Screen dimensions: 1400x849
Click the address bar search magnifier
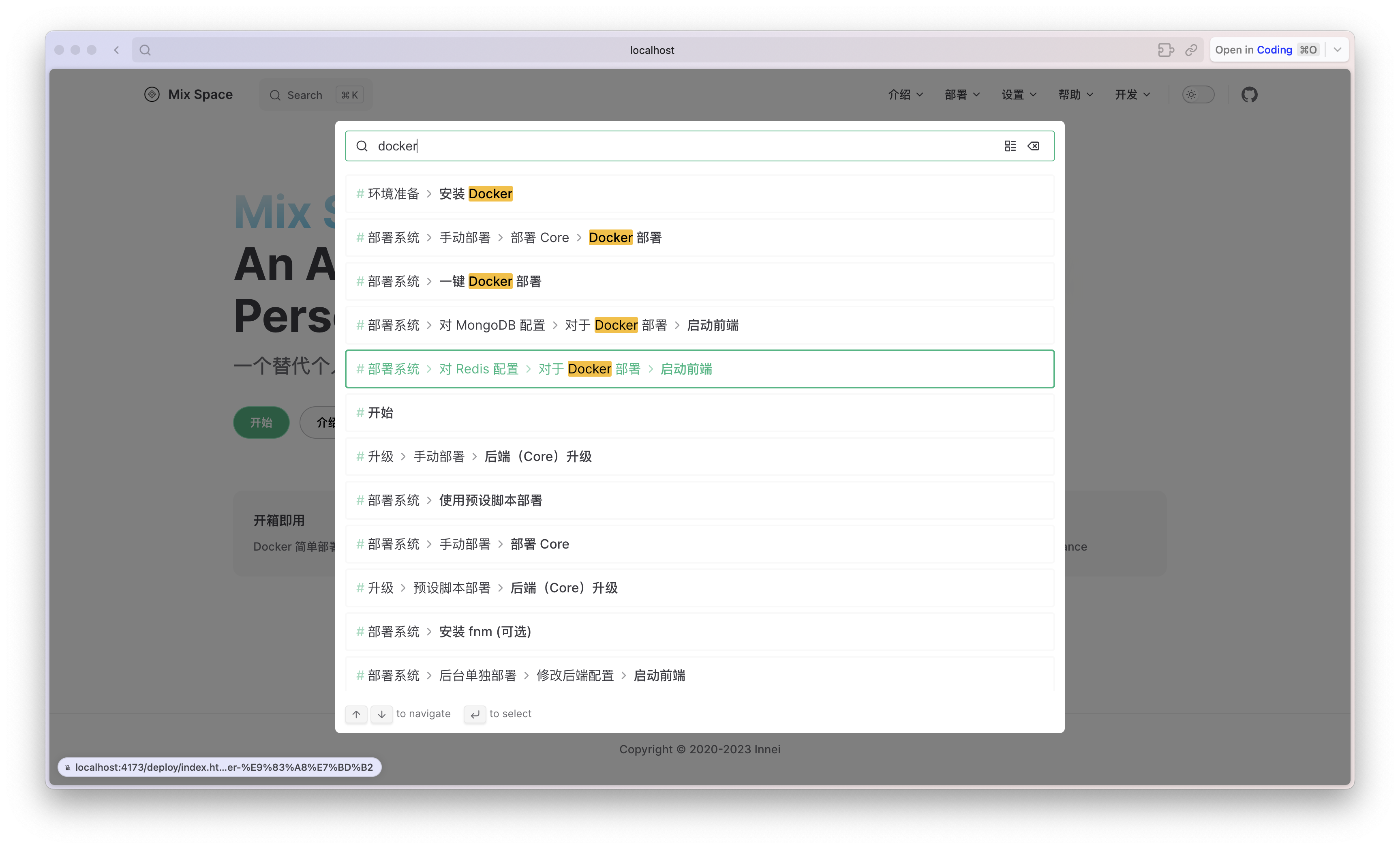point(145,50)
